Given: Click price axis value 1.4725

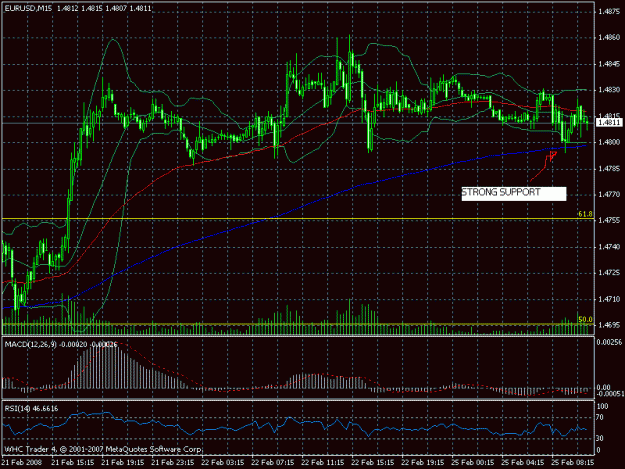Looking at the screenshot, I should [x=609, y=273].
